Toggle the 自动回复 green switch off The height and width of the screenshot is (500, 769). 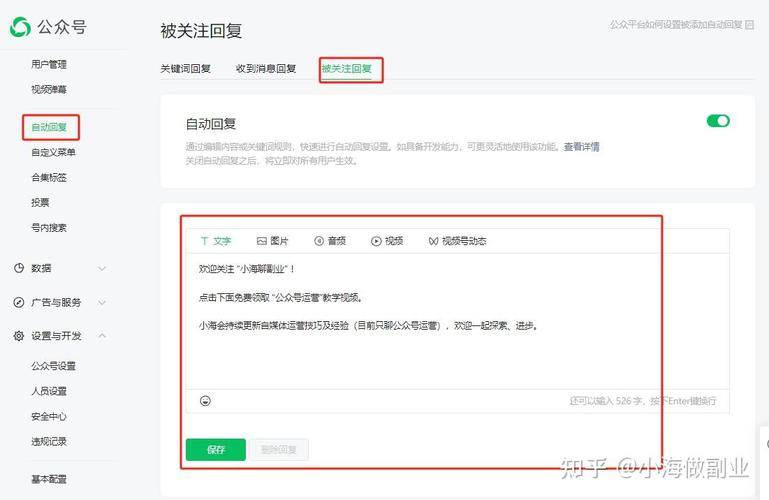click(x=718, y=121)
